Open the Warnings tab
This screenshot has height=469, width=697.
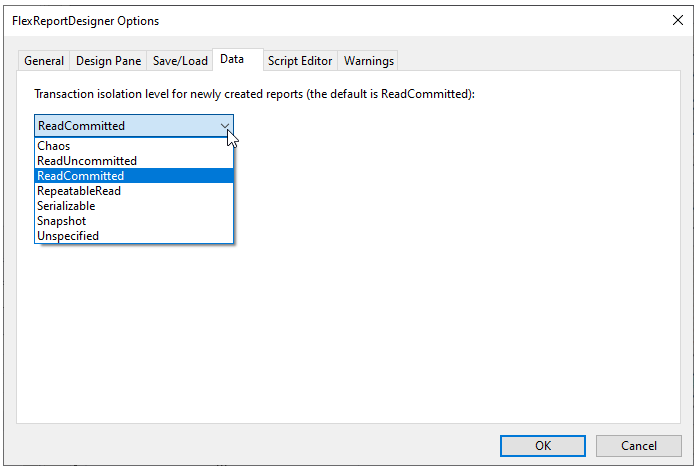[369, 61]
